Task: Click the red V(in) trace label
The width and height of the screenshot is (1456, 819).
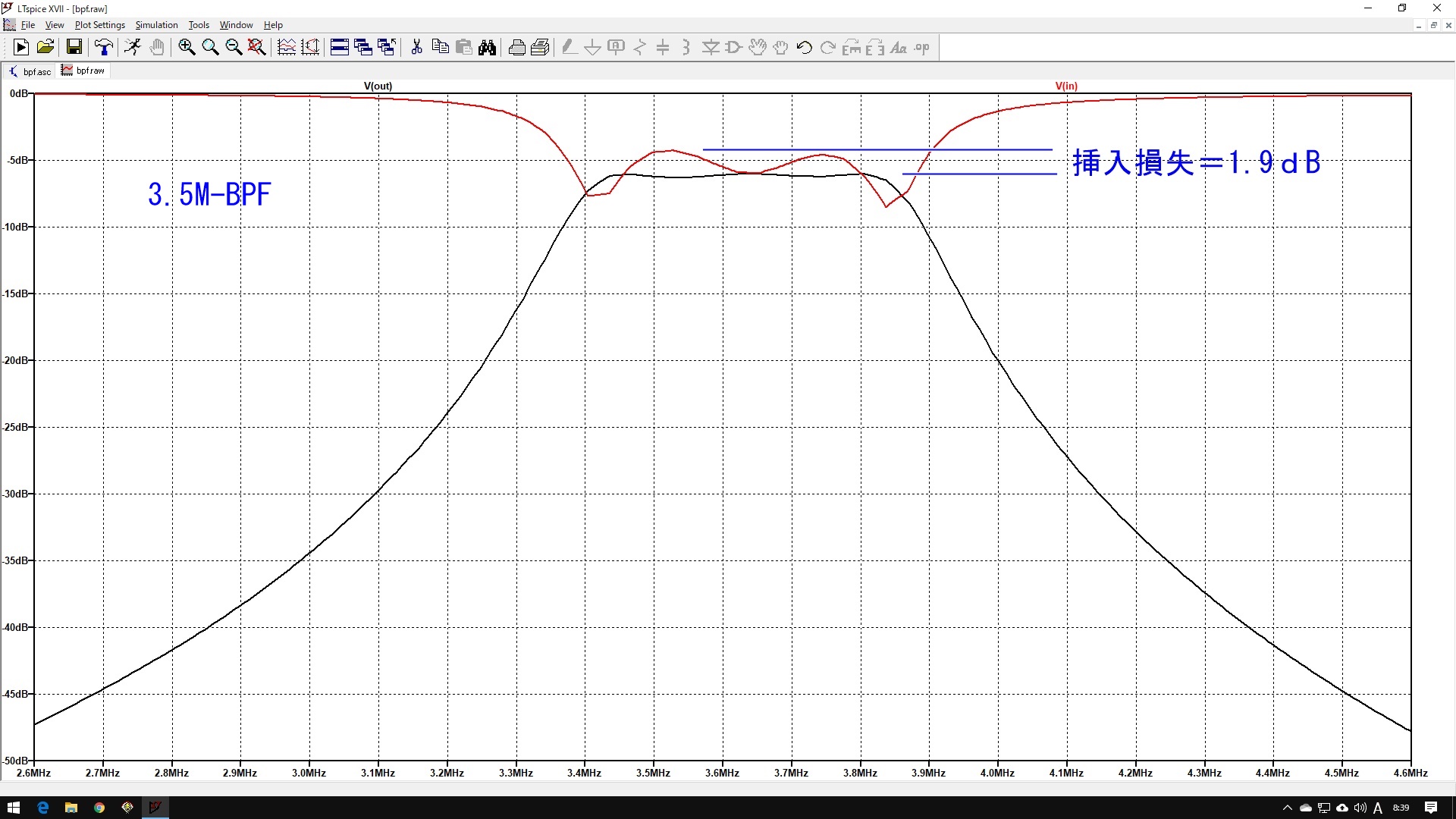Action: pyautogui.click(x=1065, y=86)
